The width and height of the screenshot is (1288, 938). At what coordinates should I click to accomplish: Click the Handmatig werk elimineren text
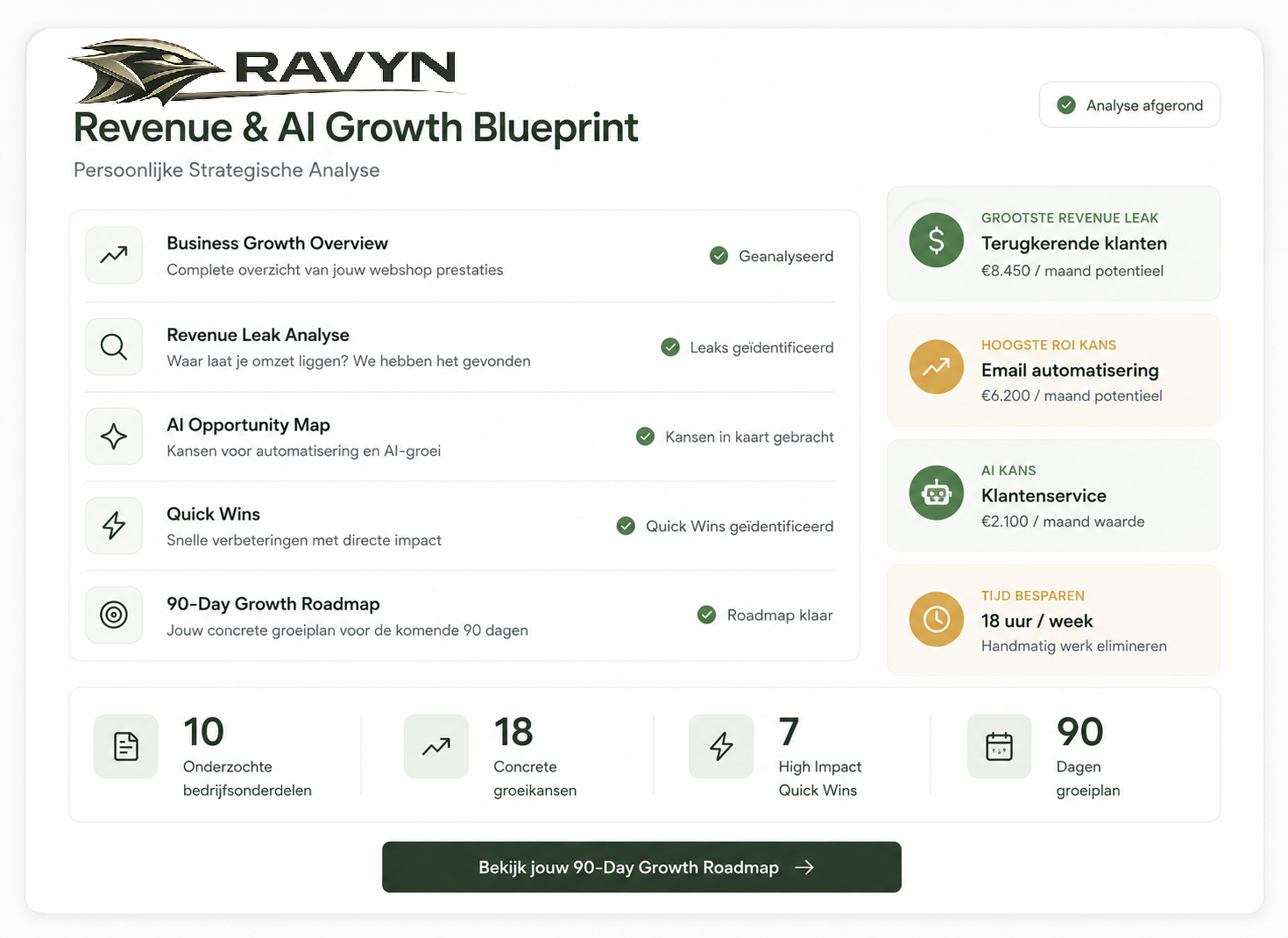click(x=1073, y=646)
